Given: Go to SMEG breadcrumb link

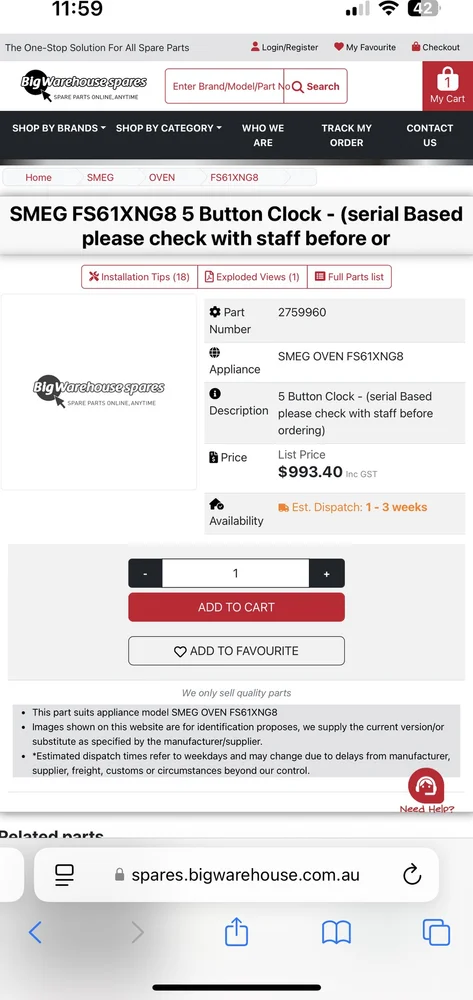Looking at the screenshot, I should (x=100, y=177).
